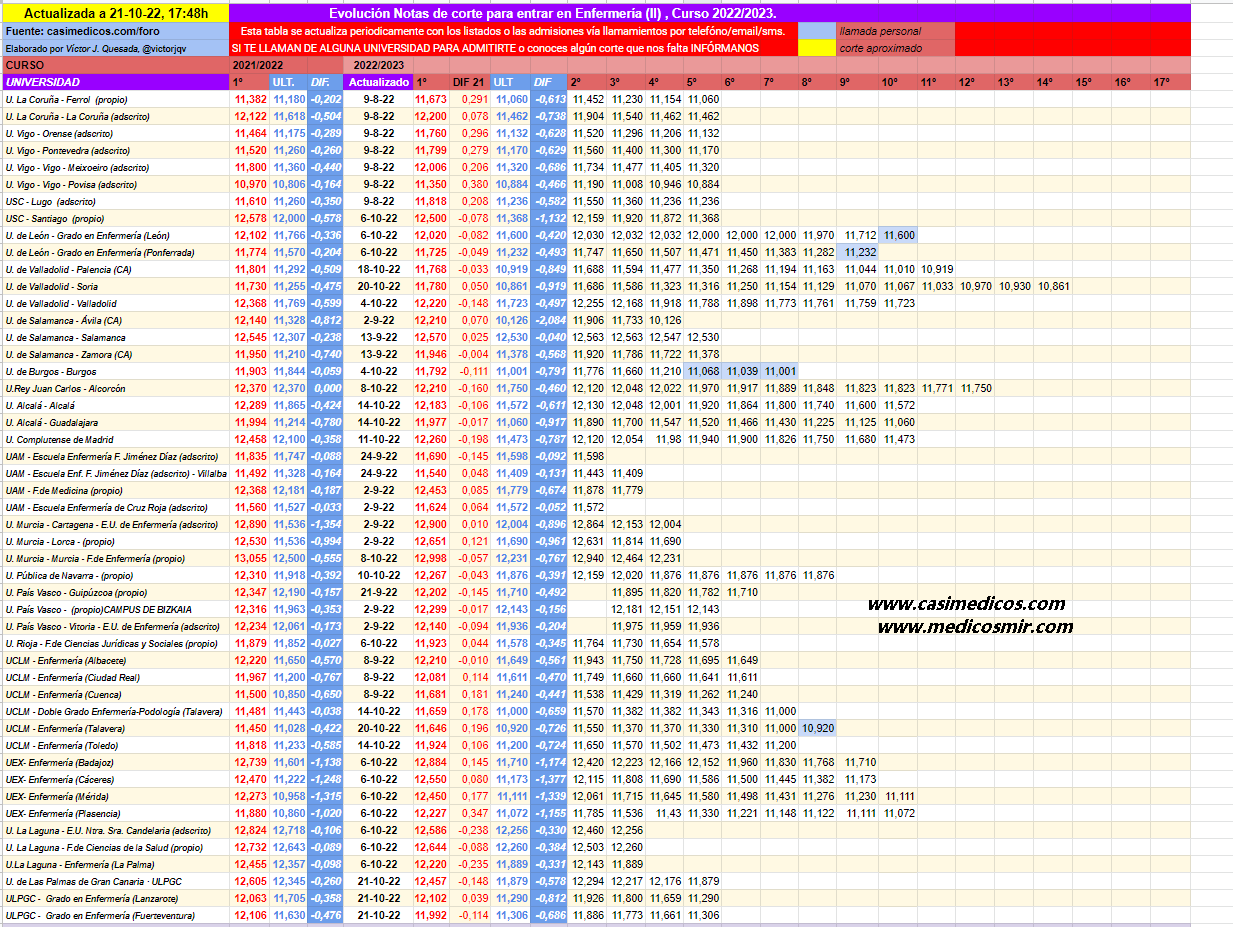This screenshot has width=1233, height=927.
Task: Click the -1,354 DIF value in the Cartagena row
Action: 325,524
